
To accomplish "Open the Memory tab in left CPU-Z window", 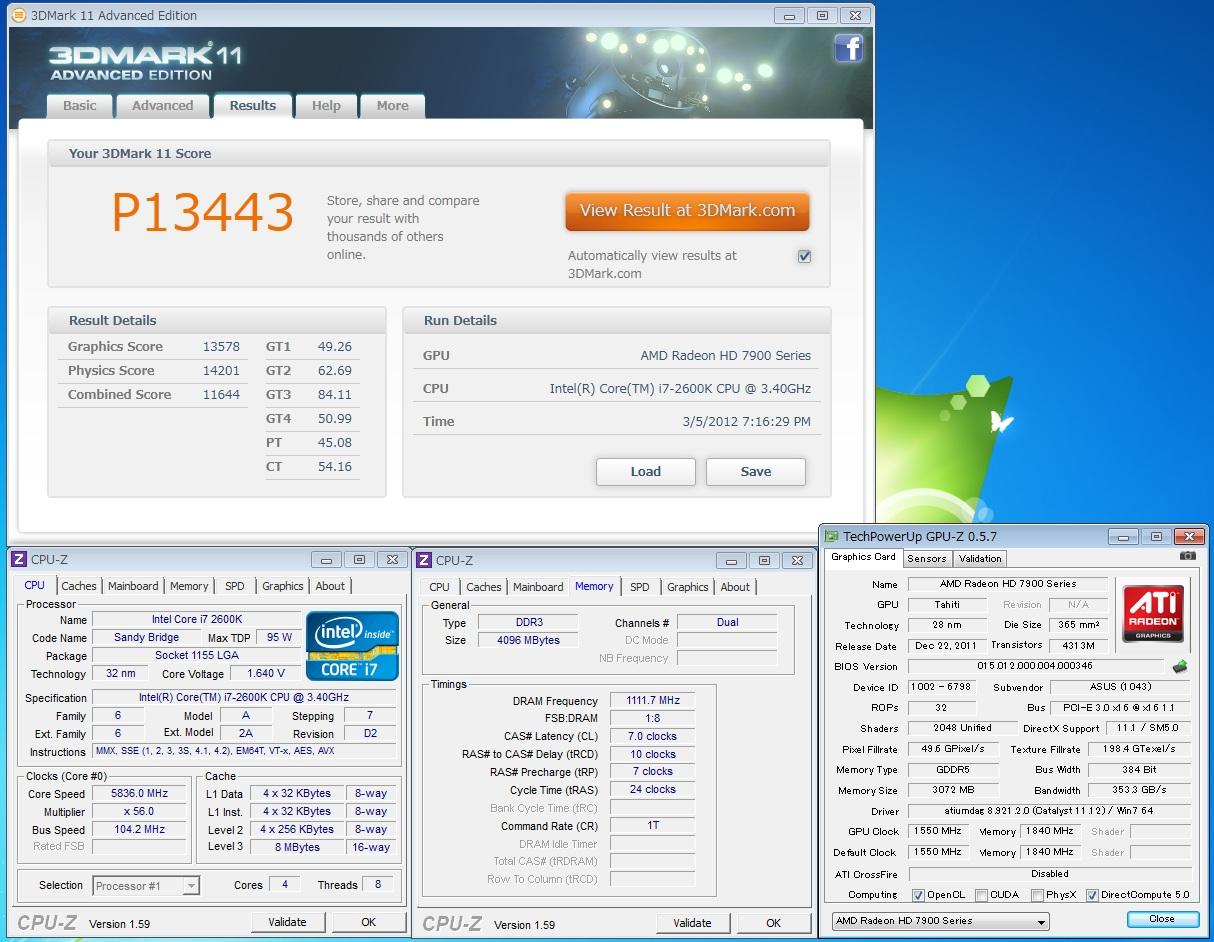I will tap(189, 586).
